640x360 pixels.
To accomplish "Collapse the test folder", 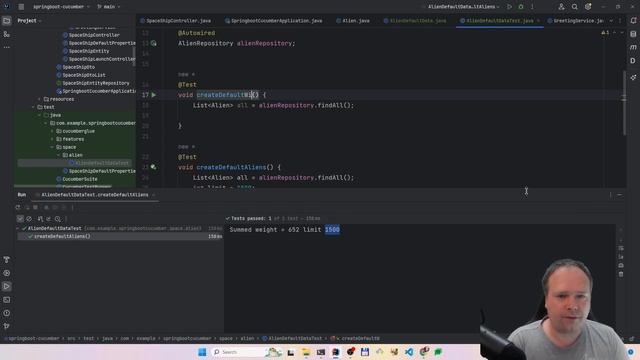I will (x=33, y=107).
